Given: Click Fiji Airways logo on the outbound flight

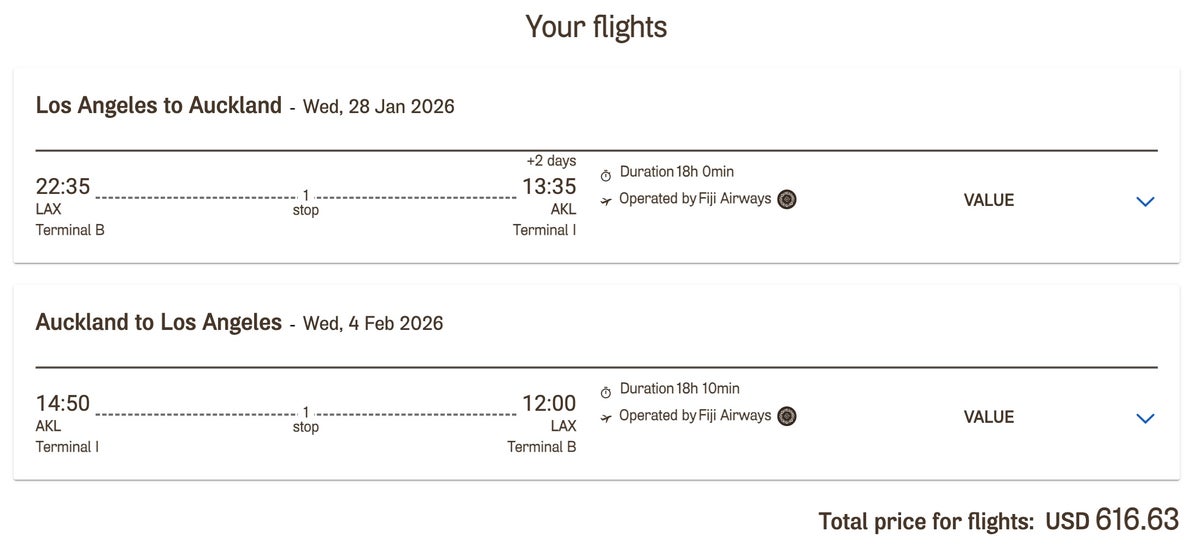Looking at the screenshot, I should tap(787, 199).
